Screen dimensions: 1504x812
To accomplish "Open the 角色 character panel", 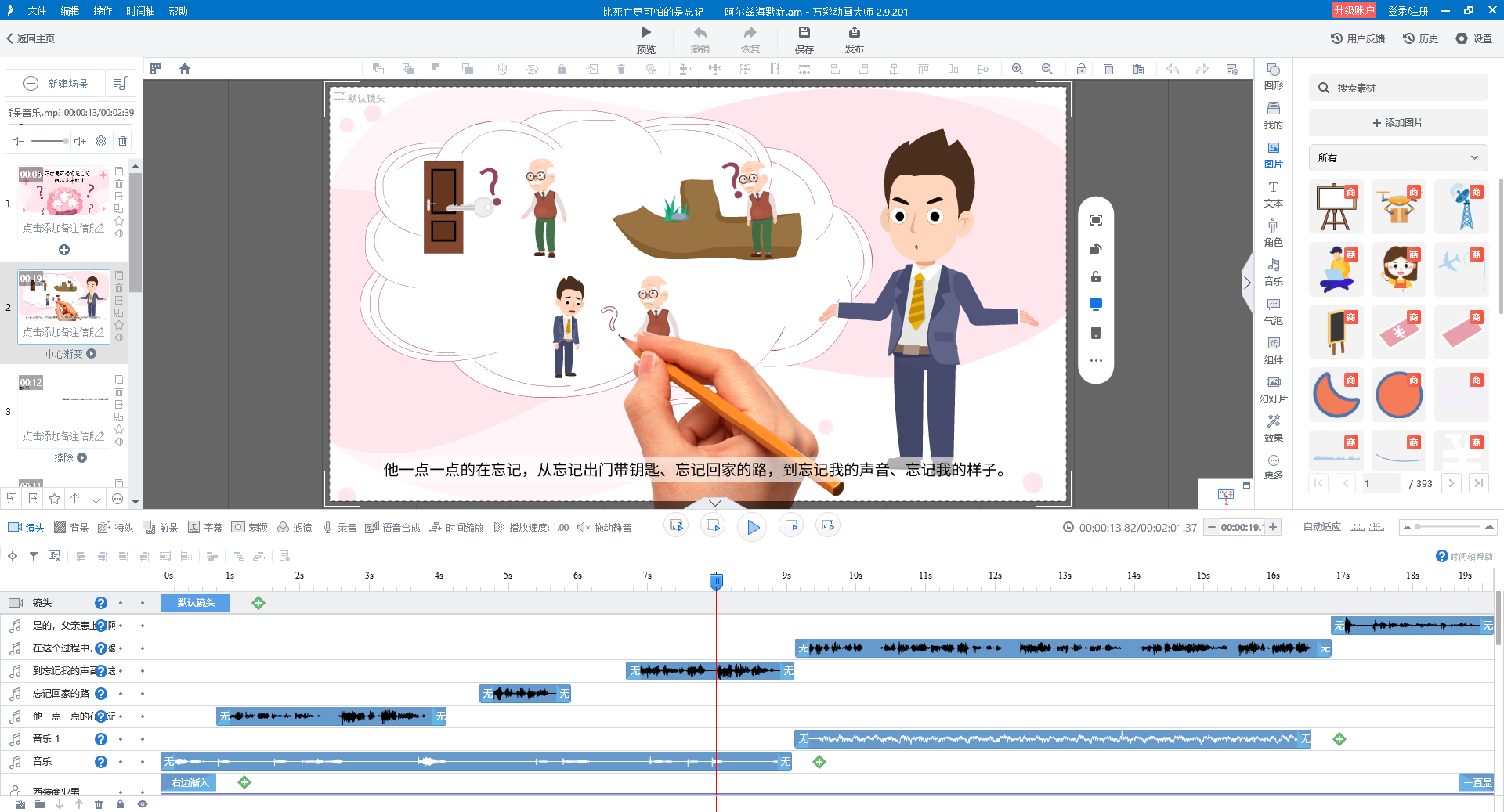I will [1273, 233].
